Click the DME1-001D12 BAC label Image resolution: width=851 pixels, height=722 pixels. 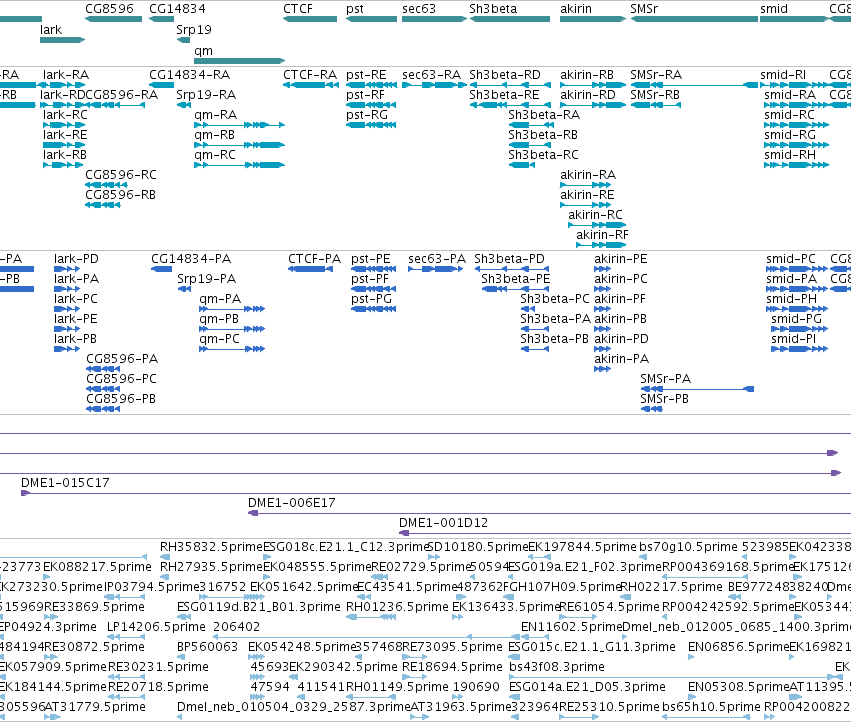[443, 523]
